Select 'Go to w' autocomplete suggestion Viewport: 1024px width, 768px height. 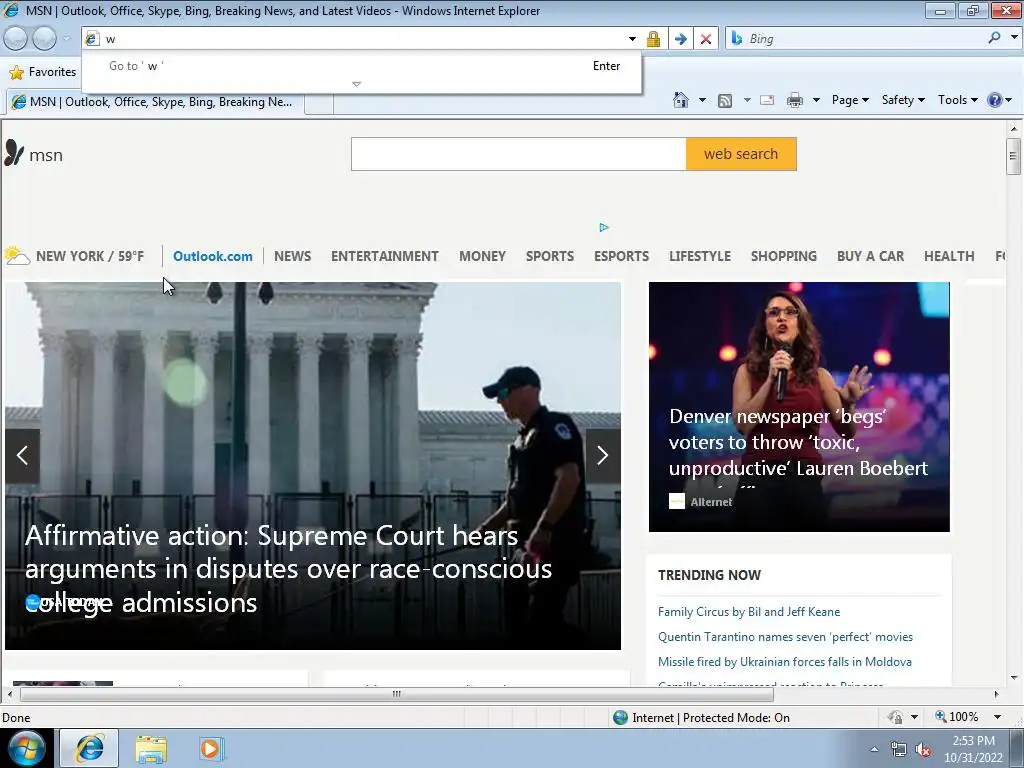pyautogui.click(x=361, y=66)
